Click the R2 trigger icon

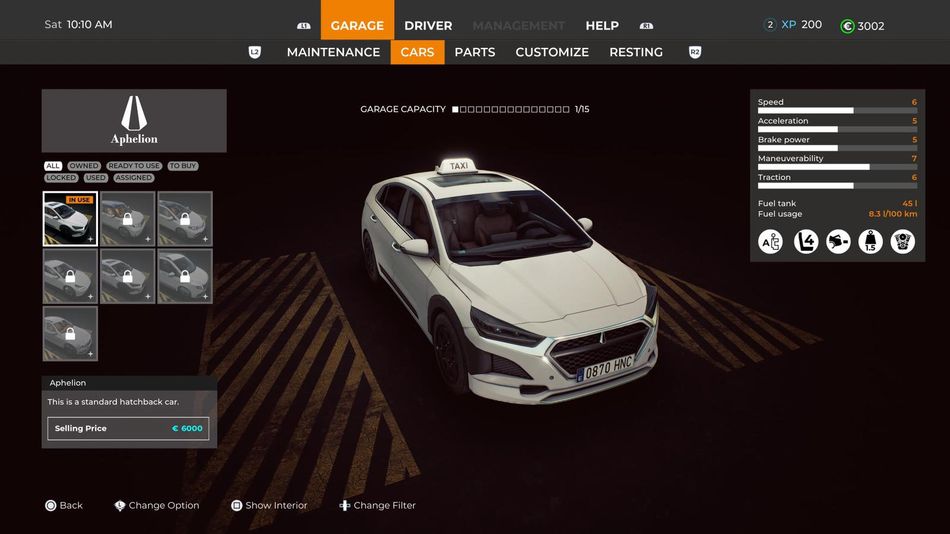pos(695,52)
